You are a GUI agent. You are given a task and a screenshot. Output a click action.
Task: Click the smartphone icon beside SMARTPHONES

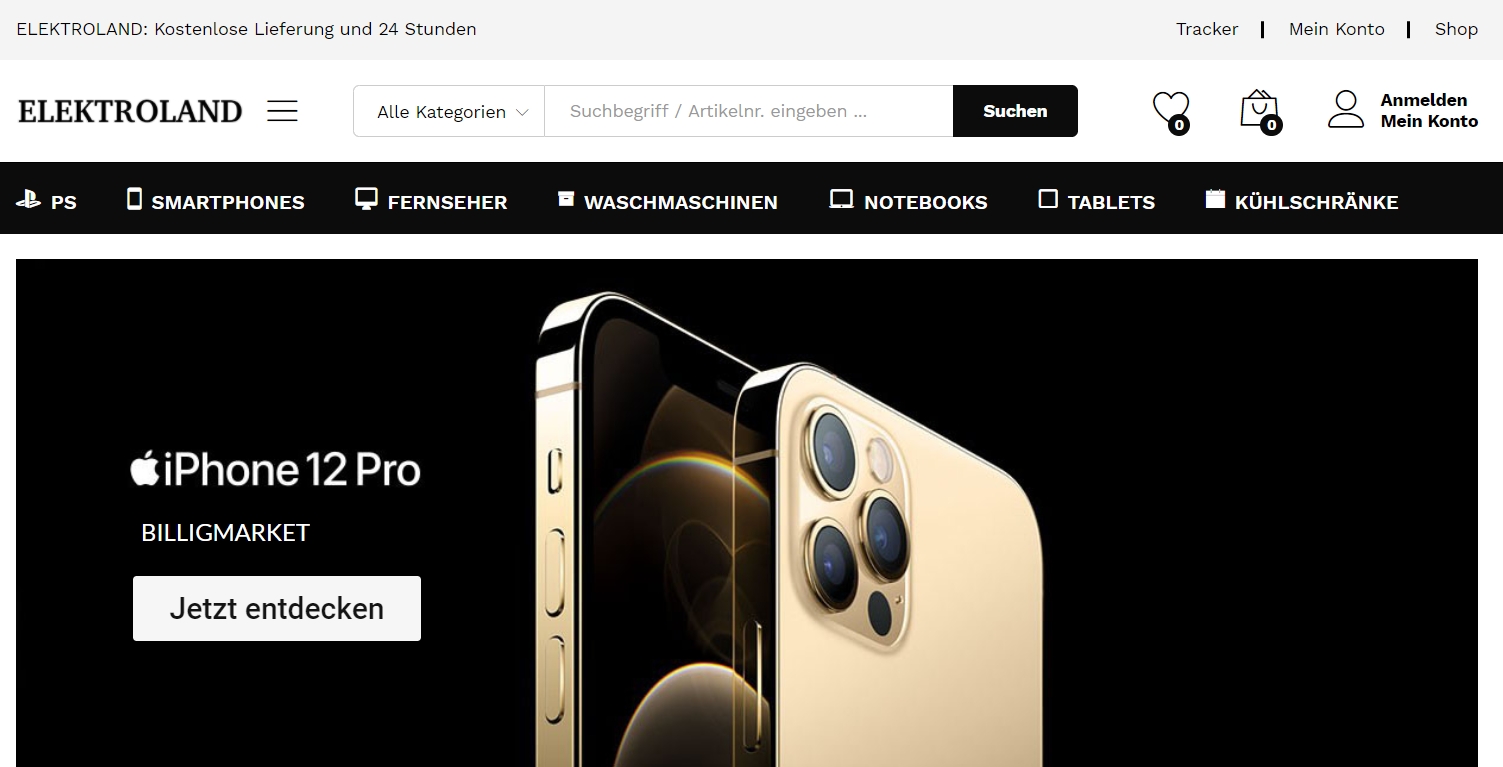click(135, 199)
